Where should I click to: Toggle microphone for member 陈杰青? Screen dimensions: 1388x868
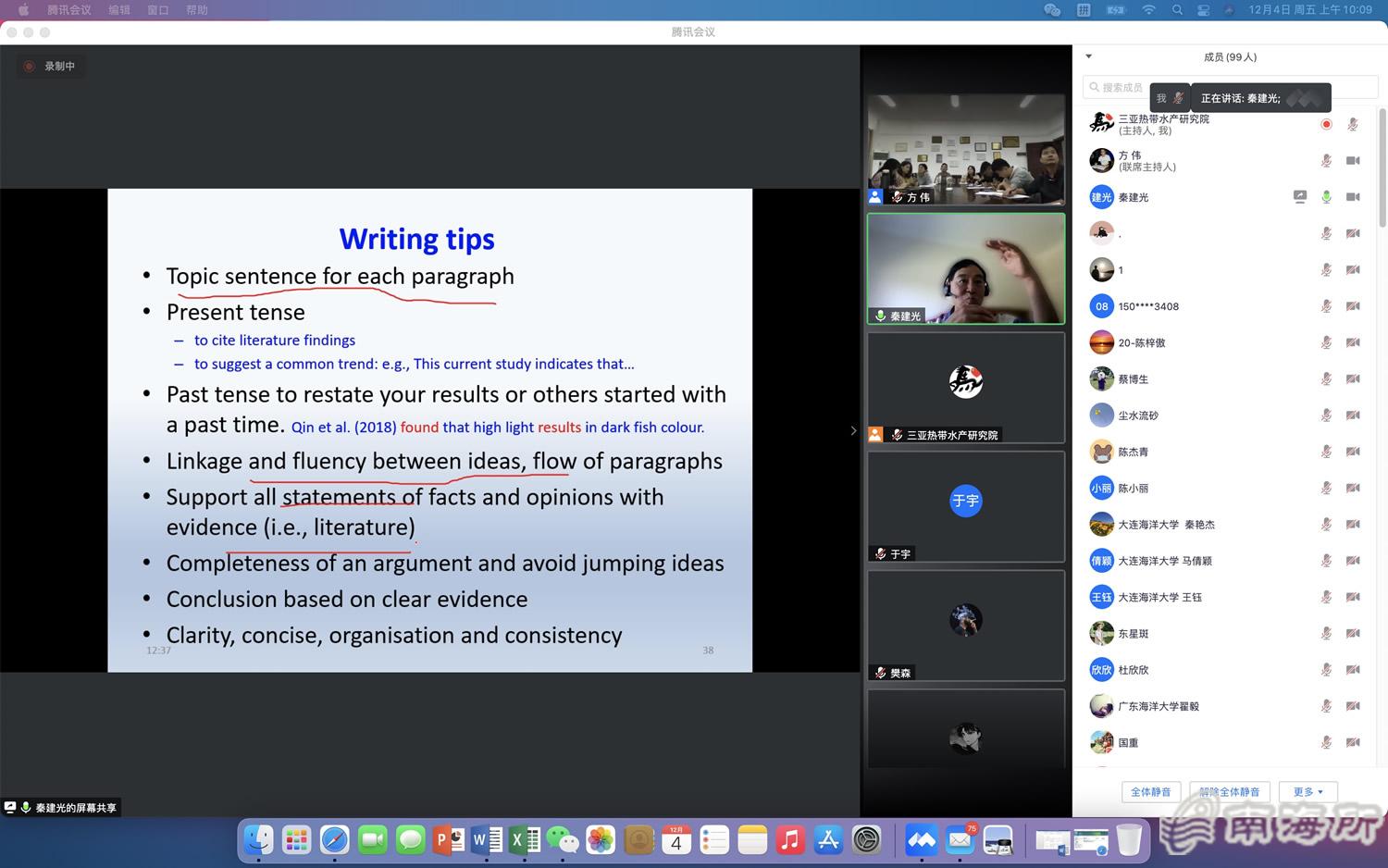point(1326,452)
